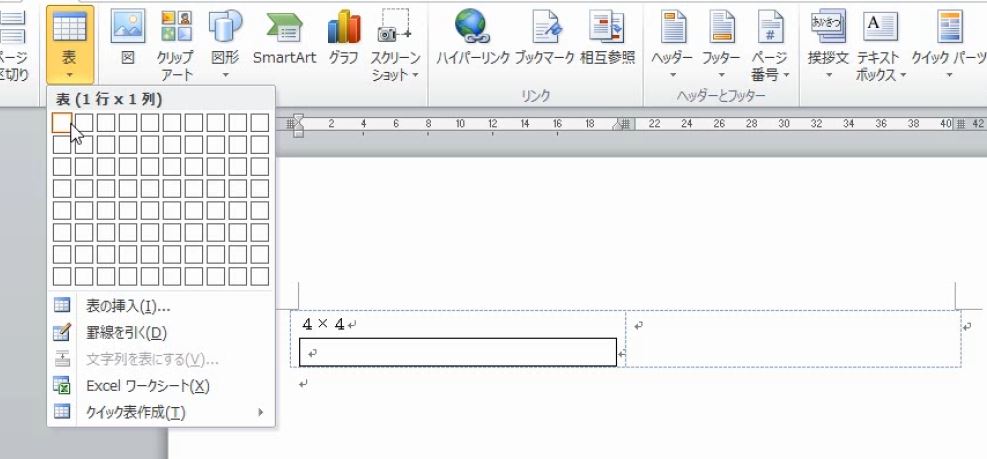Open the ページ番号 page number menu

click(x=770, y=45)
